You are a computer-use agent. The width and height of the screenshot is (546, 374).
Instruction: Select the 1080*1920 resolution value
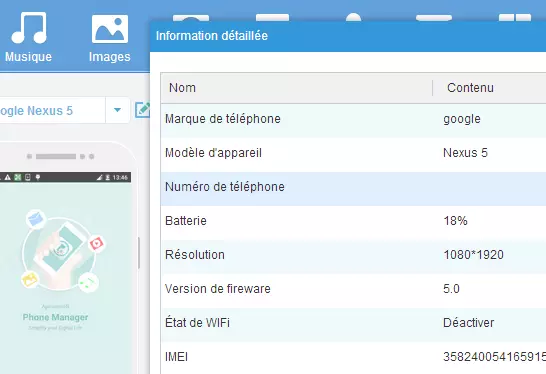pyautogui.click(x=473, y=255)
